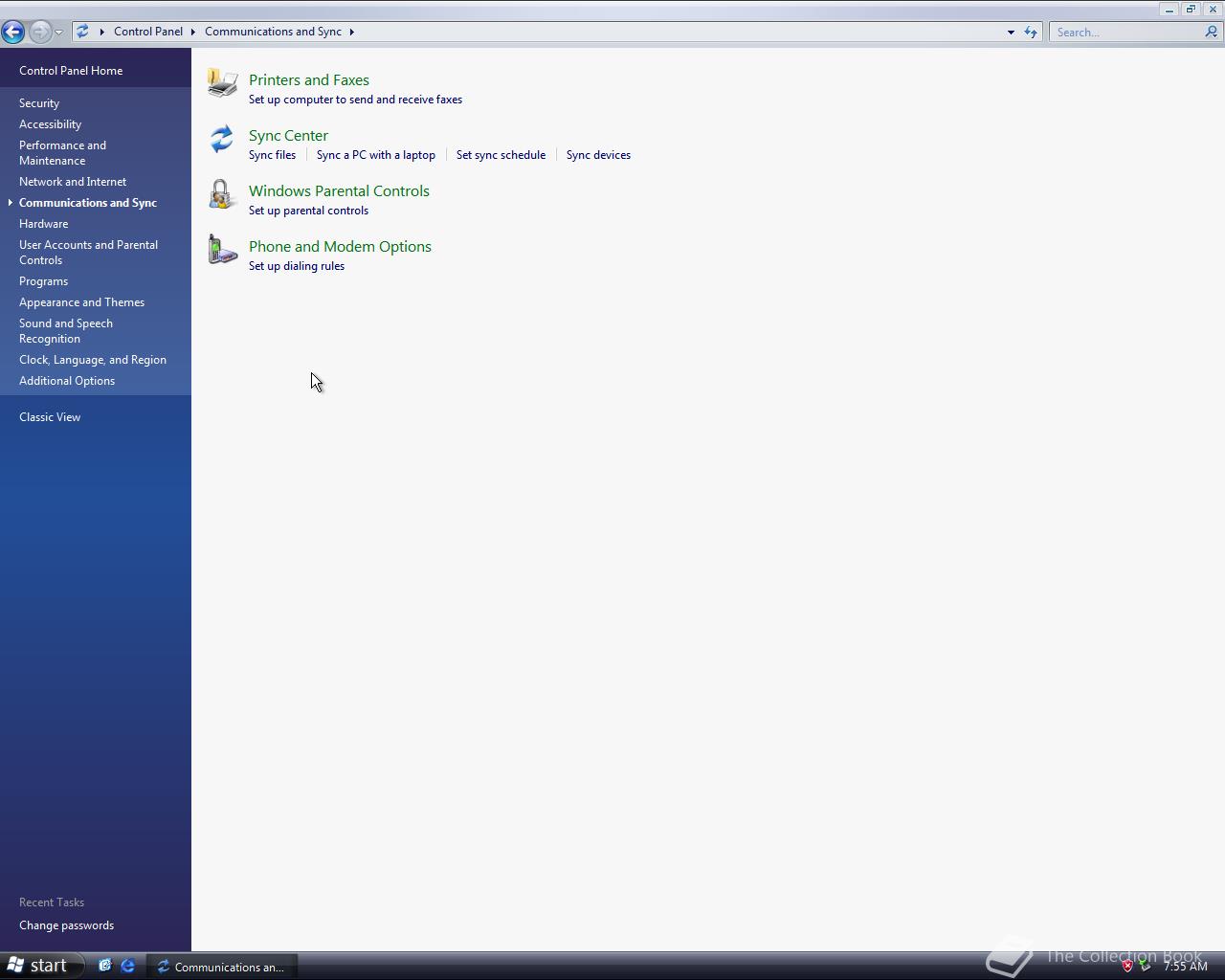1225x980 pixels.
Task: Click the Sync devices link
Action: coord(598,155)
